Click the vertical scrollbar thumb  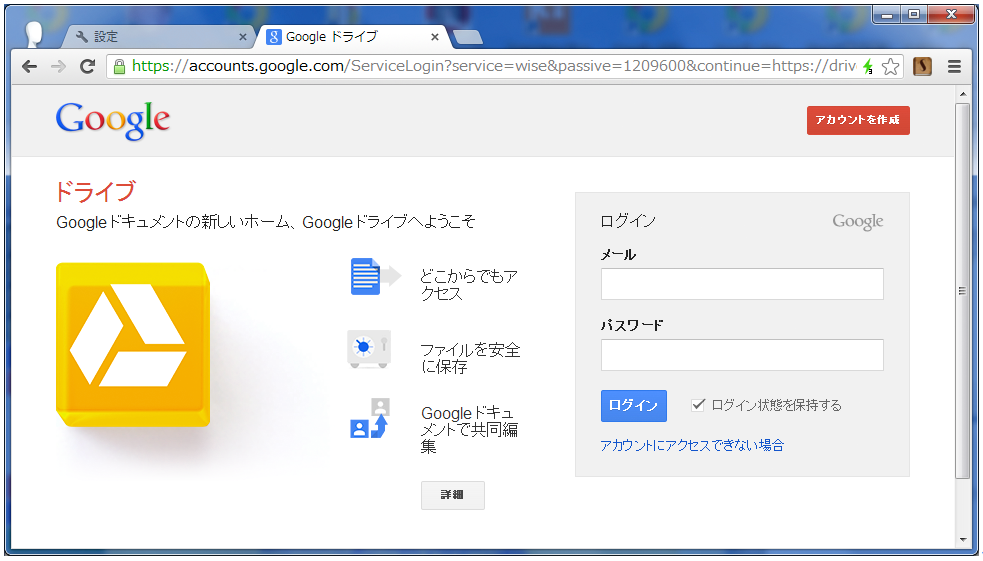click(x=962, y=291)
